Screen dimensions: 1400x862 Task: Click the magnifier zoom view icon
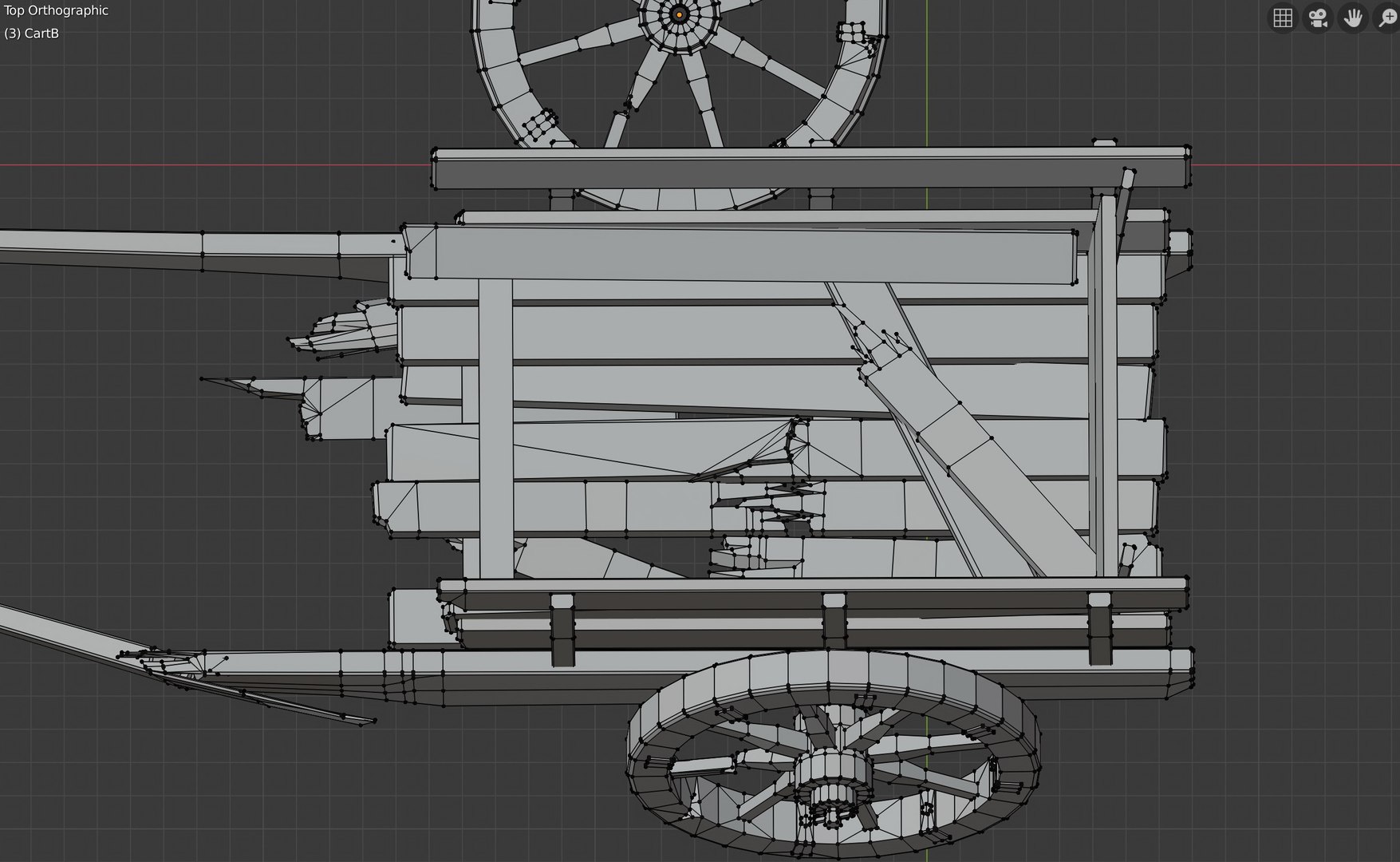1388,18
